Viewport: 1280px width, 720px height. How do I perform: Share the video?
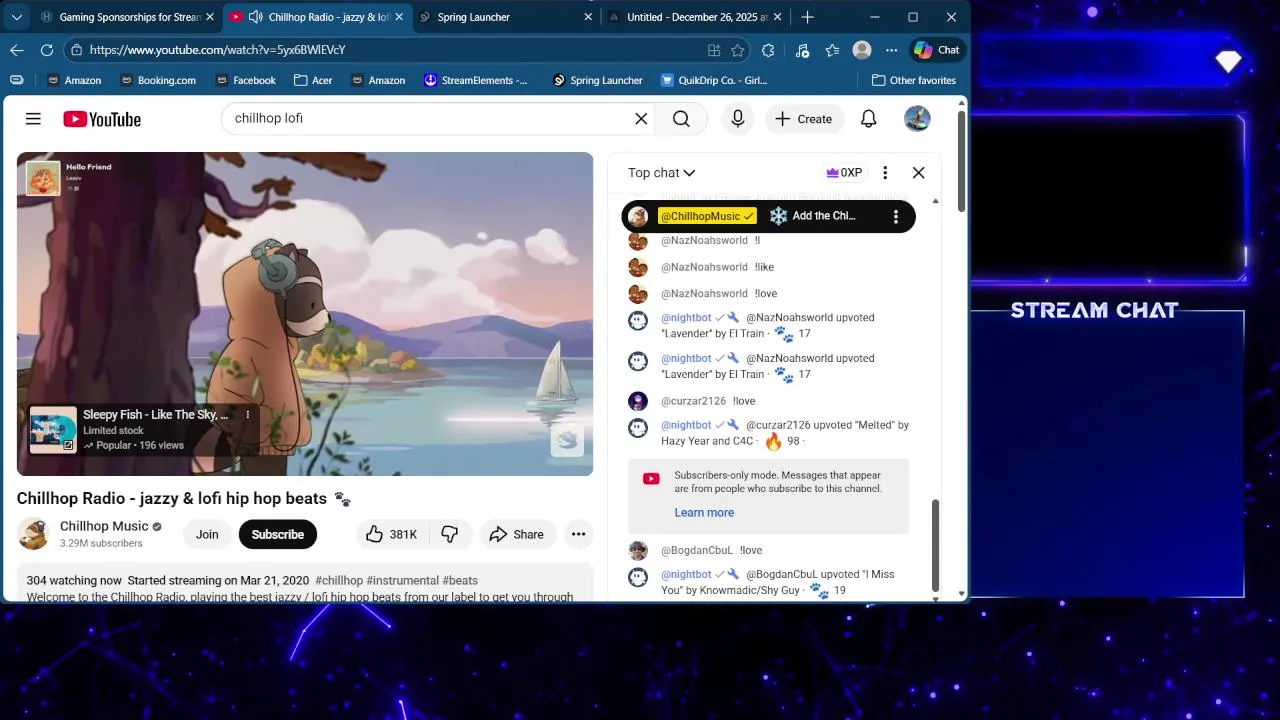516,534
